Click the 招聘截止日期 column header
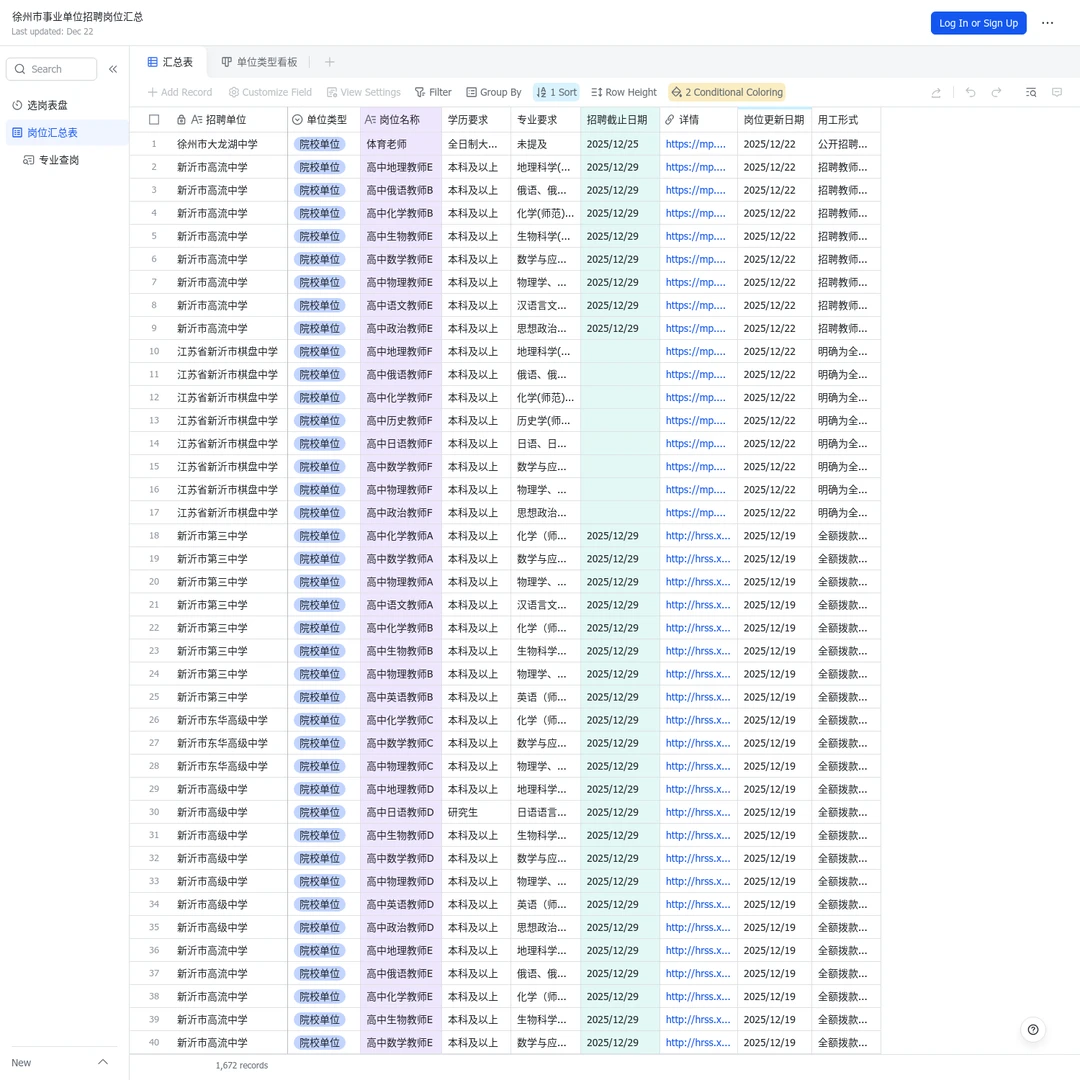 coord(620,120)
